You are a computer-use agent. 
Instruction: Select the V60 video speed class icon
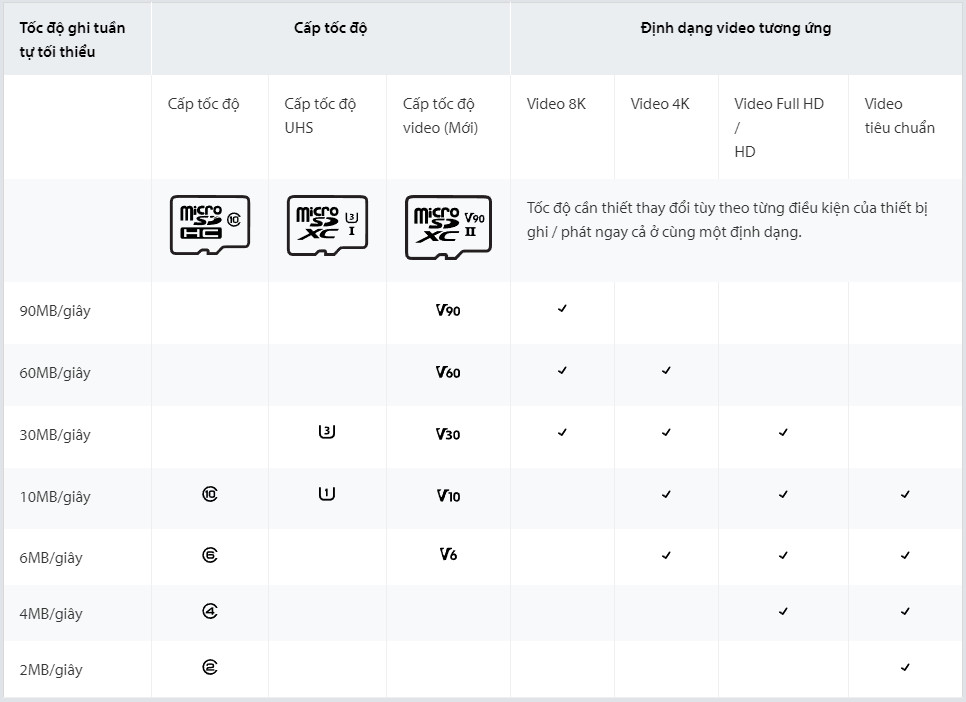[448, 373]
